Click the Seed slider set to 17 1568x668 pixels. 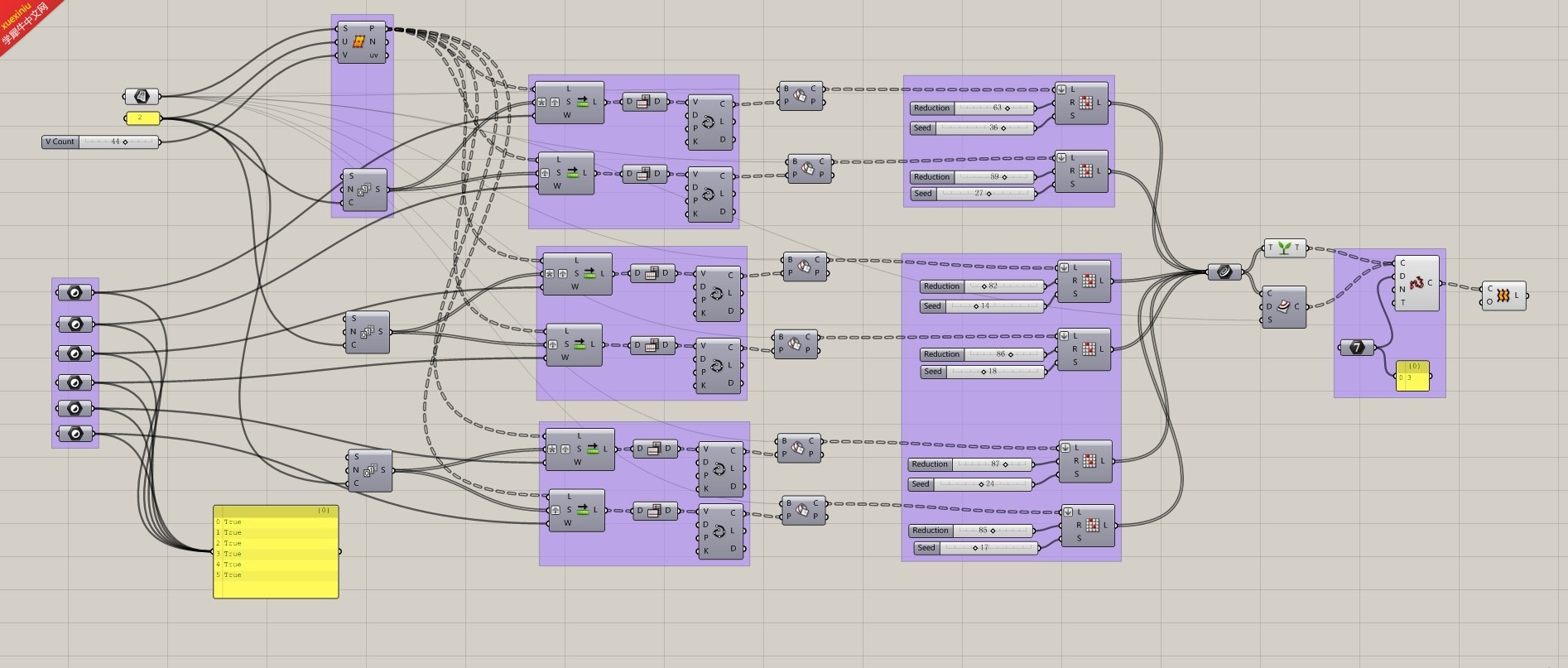pos(977,547)
